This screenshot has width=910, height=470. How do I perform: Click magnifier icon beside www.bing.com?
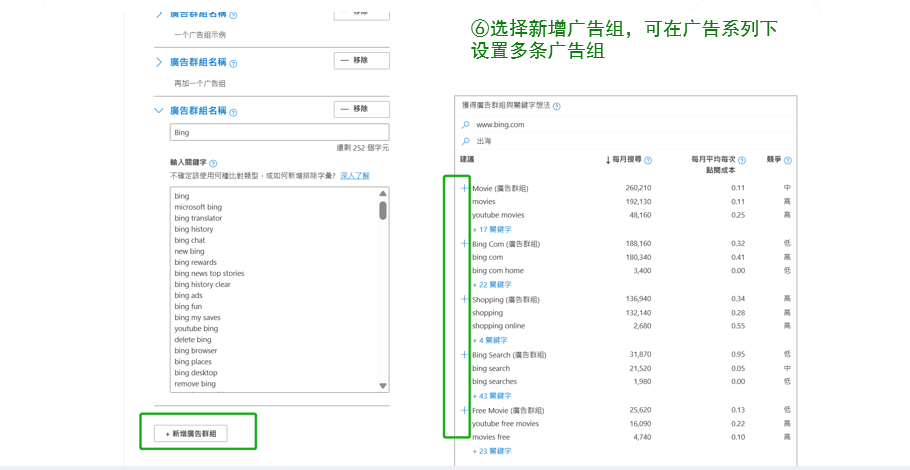465,125
